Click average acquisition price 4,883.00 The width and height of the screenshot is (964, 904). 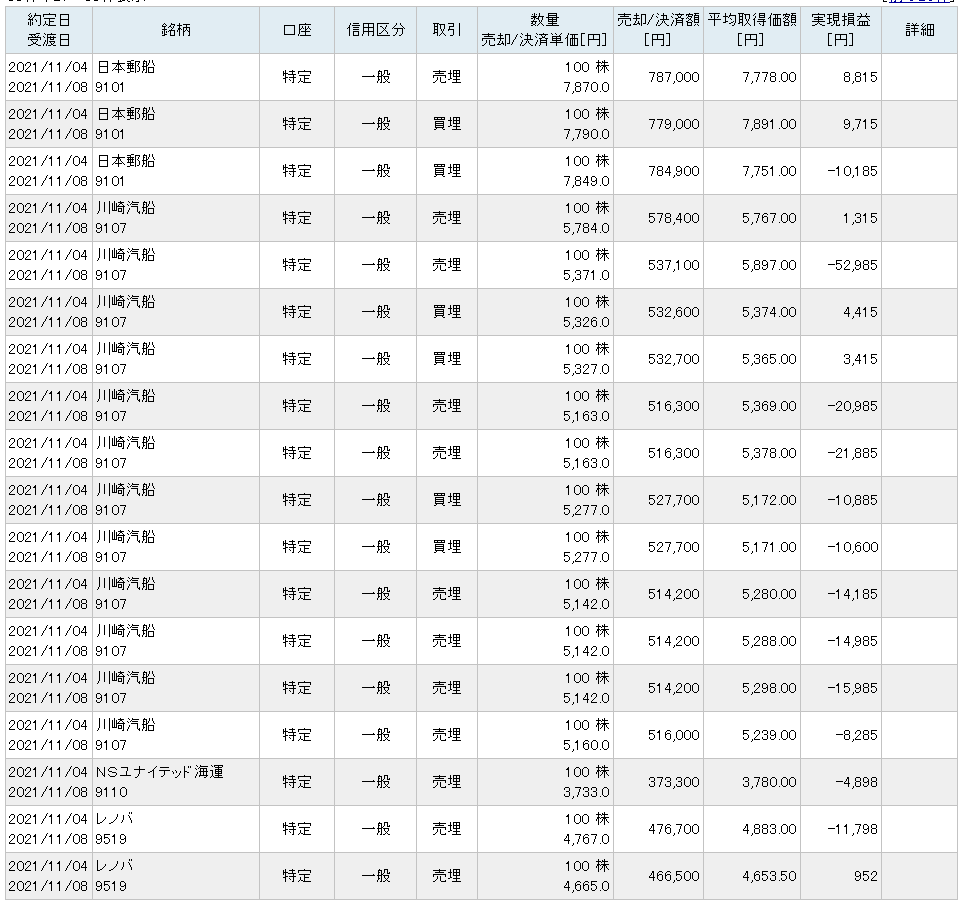(x=769, y=830)
